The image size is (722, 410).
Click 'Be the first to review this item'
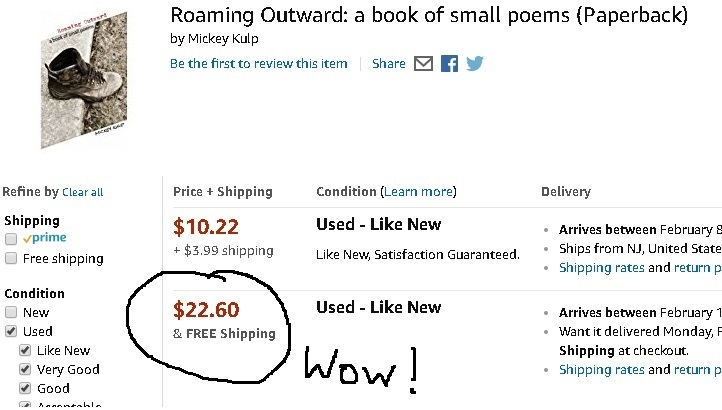coord(259,63)
